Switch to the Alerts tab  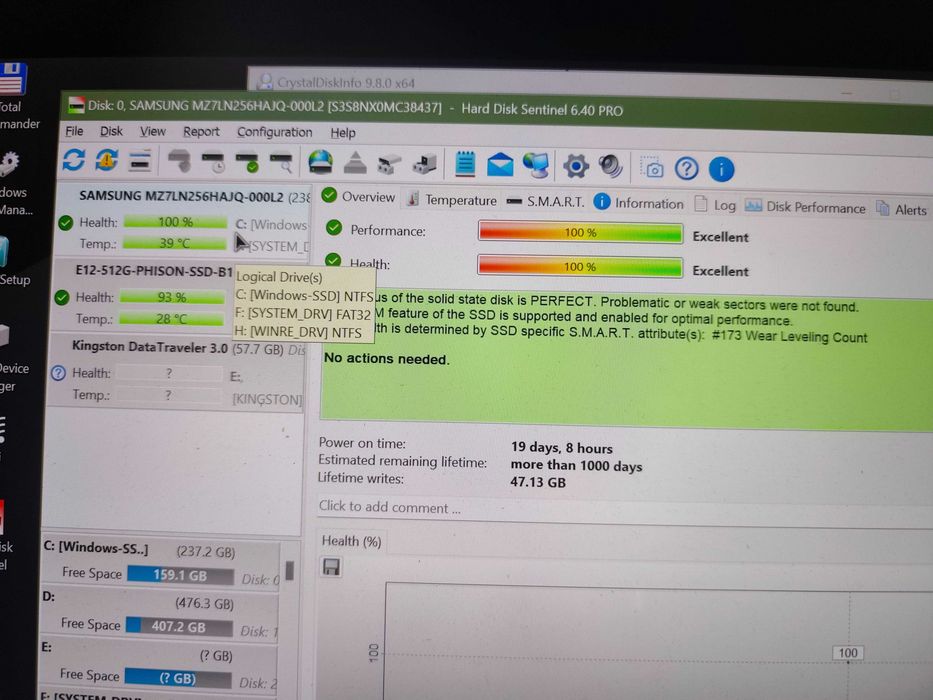(x=901, y=210)
